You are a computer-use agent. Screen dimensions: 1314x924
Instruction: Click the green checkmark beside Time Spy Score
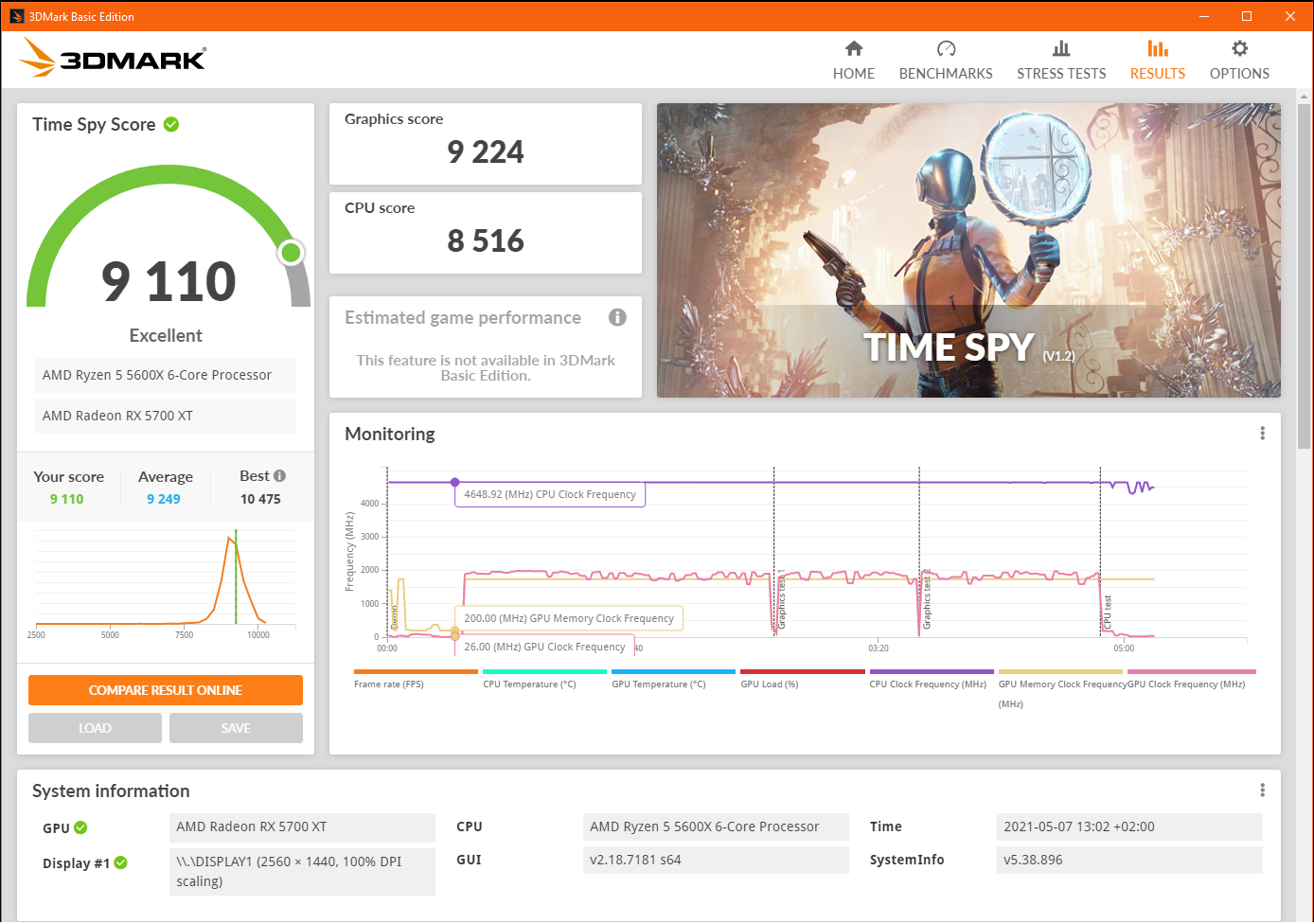[x=171, y=123]
